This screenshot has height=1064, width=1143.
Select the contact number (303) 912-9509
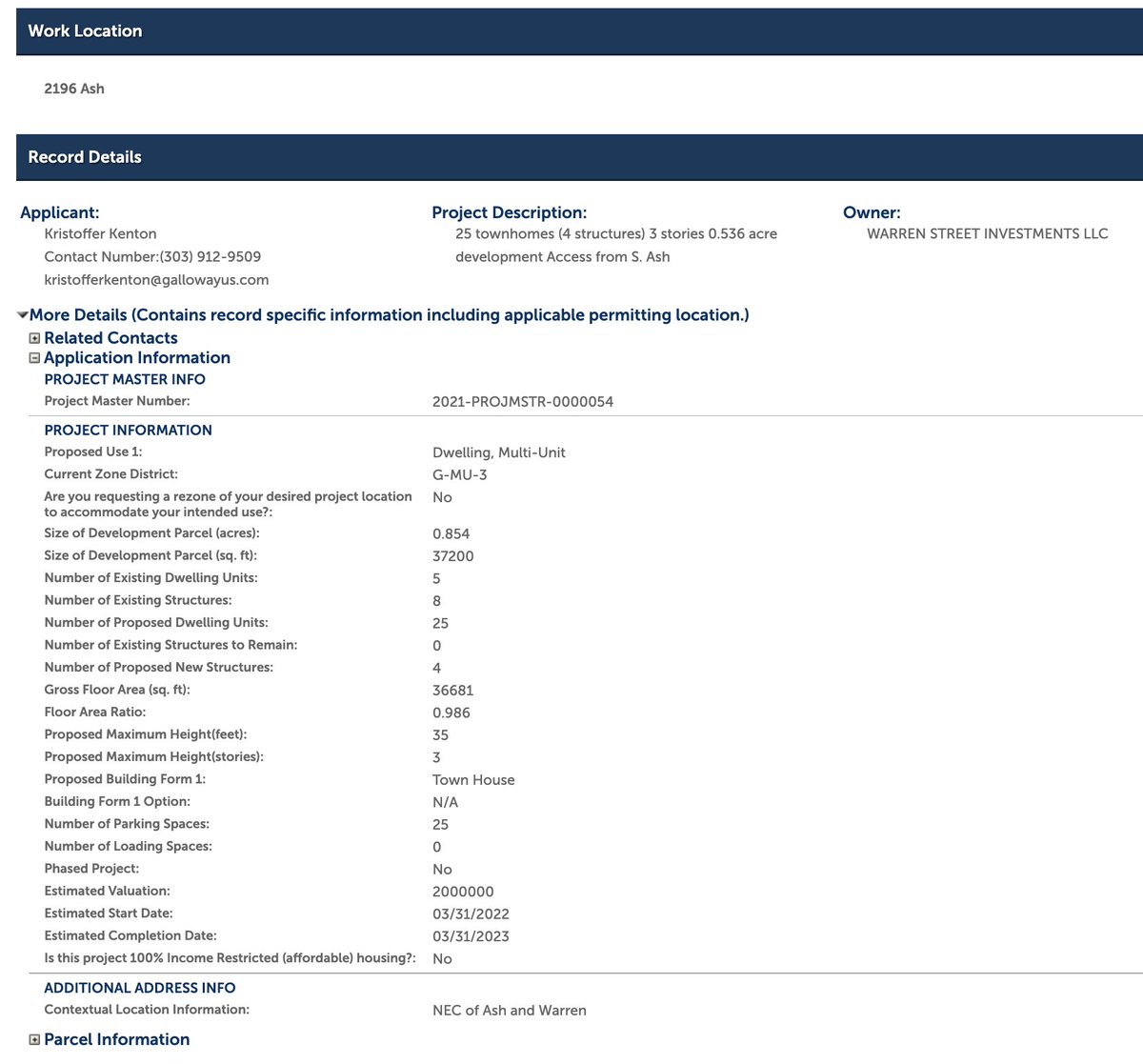coord(211,257)
